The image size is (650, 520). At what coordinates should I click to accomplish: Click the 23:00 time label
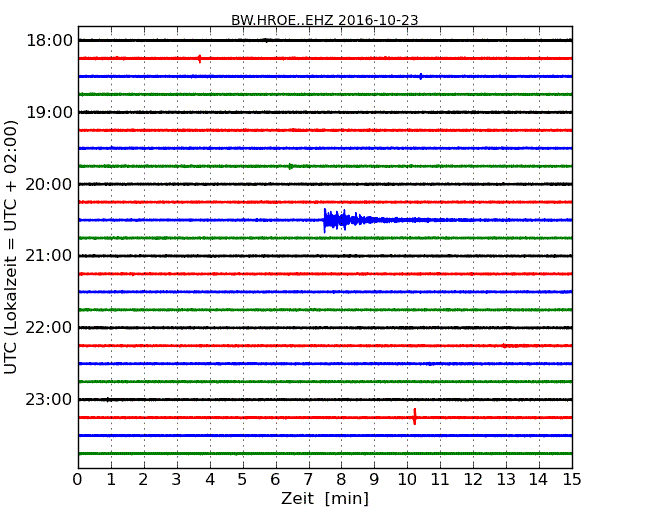point(49,399)
